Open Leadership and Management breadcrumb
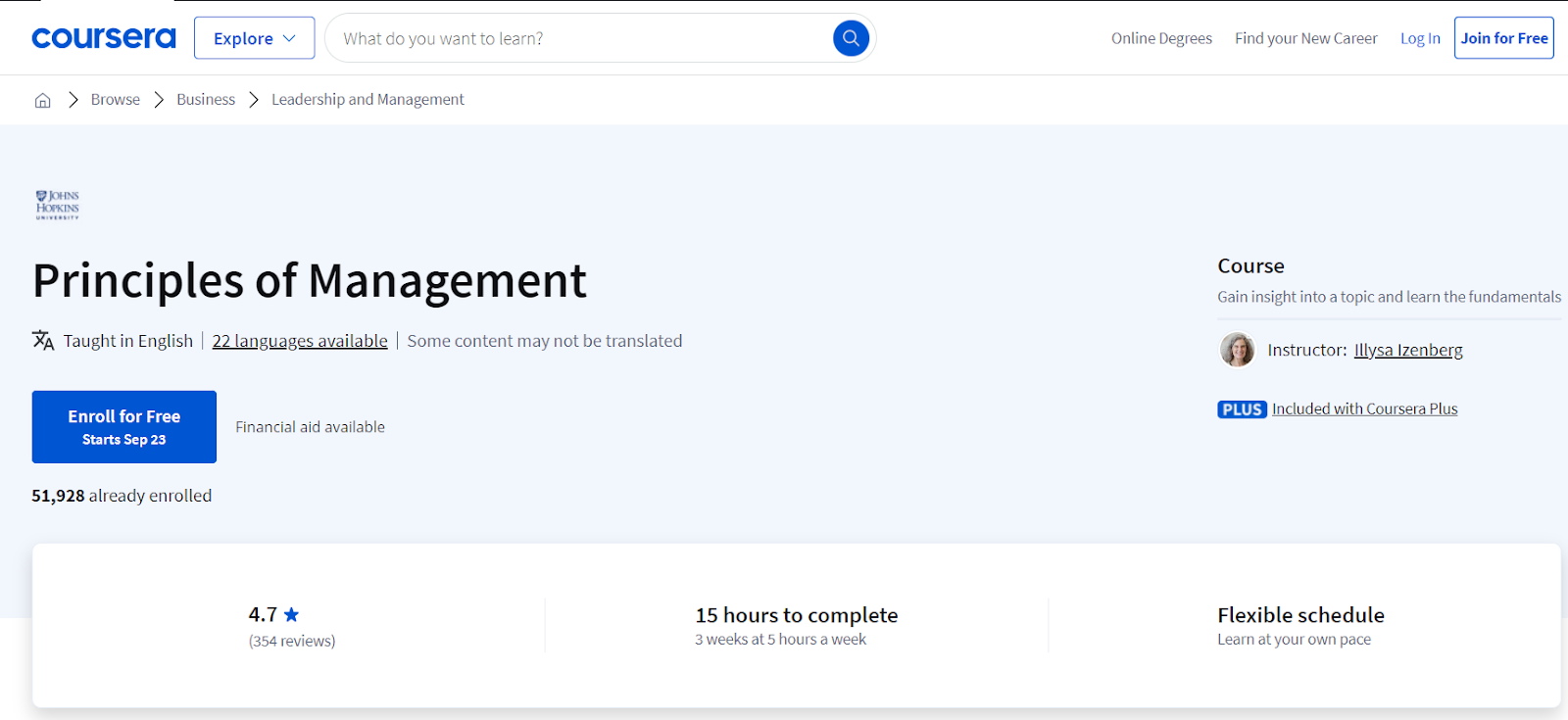Image resolution: width=1568 pixels, height=720 pixels. (x=367, y=100)
